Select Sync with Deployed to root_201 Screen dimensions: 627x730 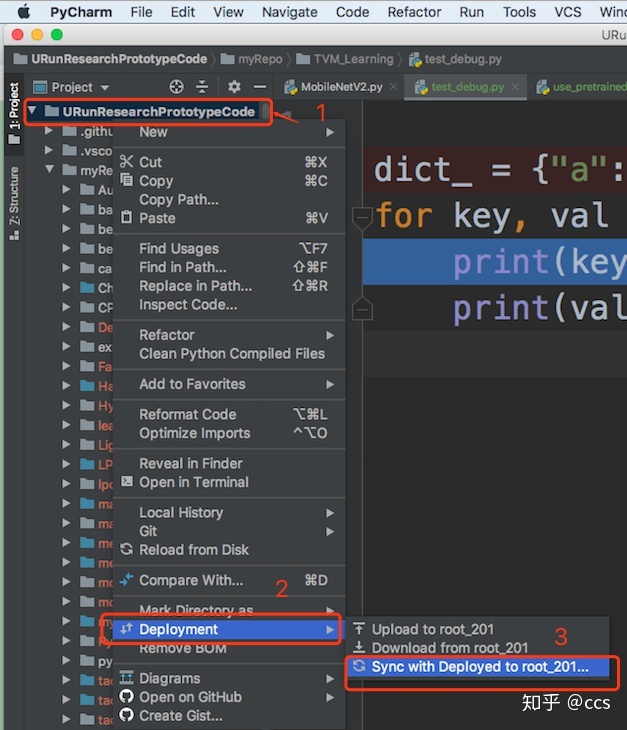point(478,667)
